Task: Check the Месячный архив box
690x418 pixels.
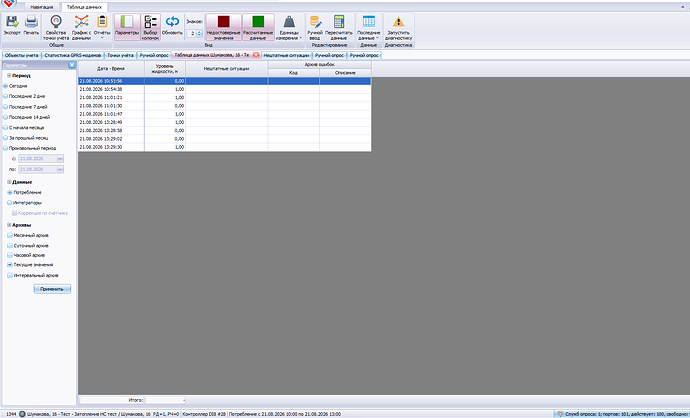Action: (10, 235)
